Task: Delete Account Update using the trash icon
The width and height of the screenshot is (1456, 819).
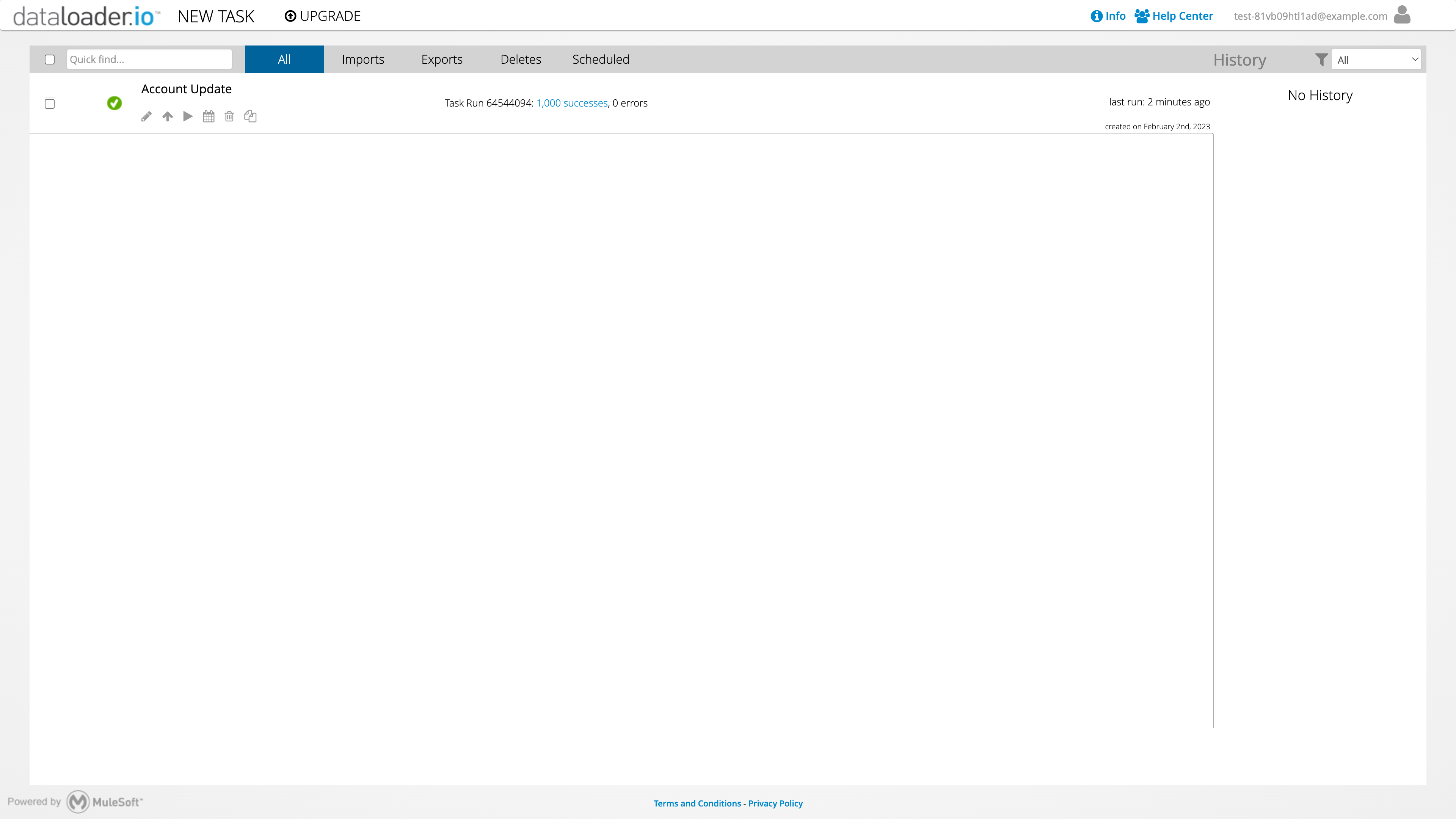Action: click(x=229, y=116)
